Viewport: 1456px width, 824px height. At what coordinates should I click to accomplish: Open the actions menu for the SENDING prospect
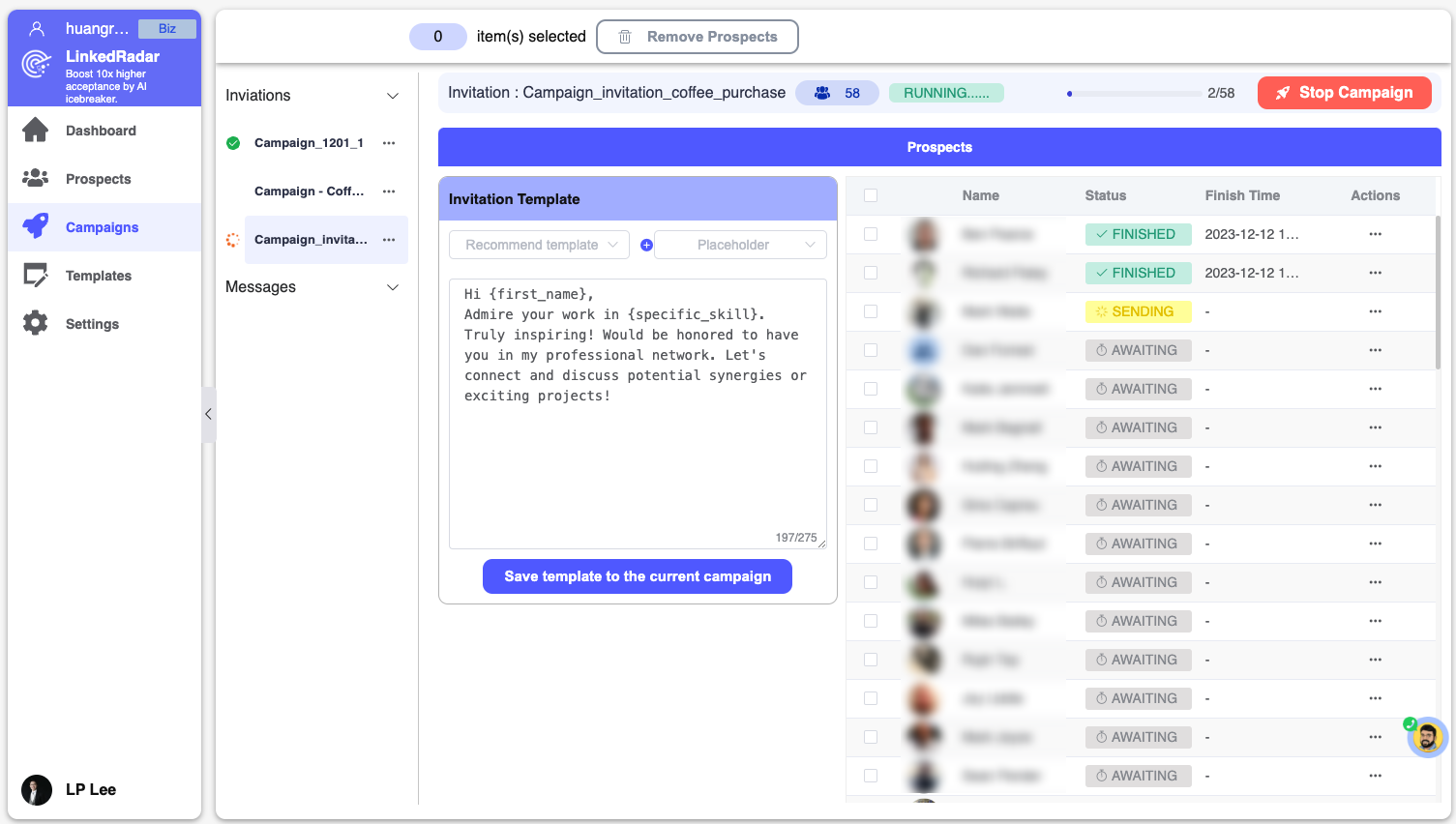click(1375, 311)
